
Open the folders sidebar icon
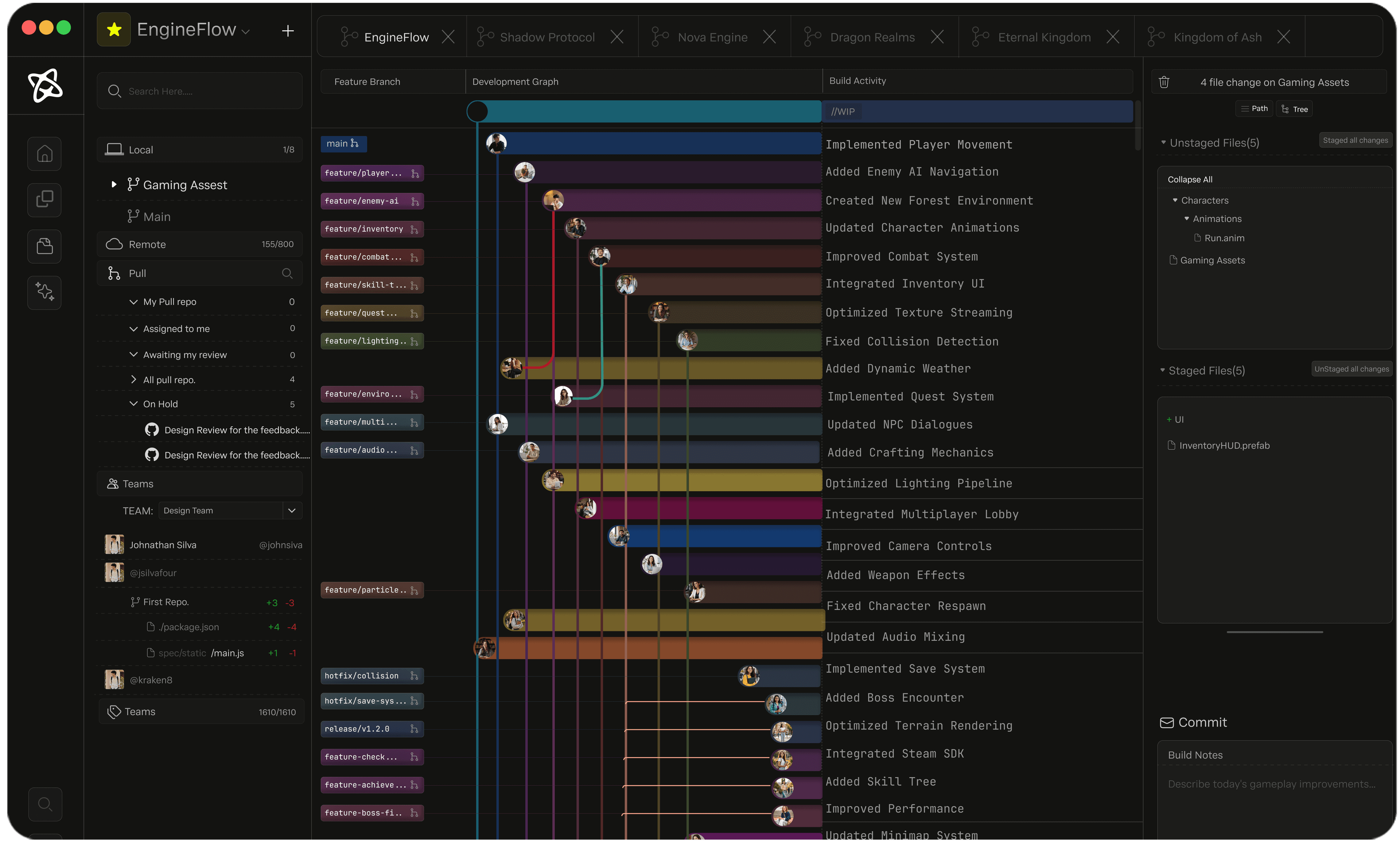45,246
